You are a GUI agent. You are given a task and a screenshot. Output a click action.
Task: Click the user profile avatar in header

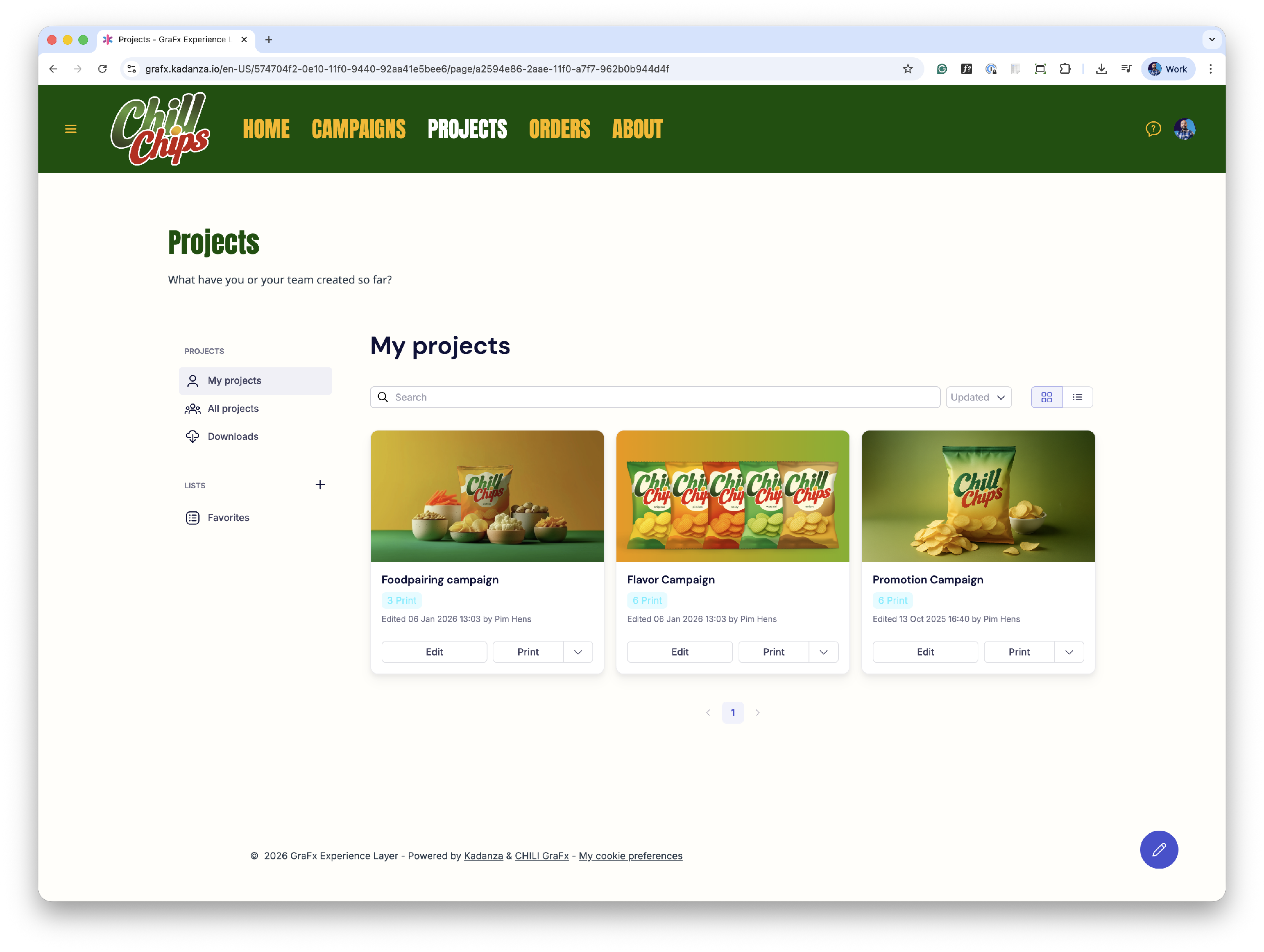(1184, 129)
